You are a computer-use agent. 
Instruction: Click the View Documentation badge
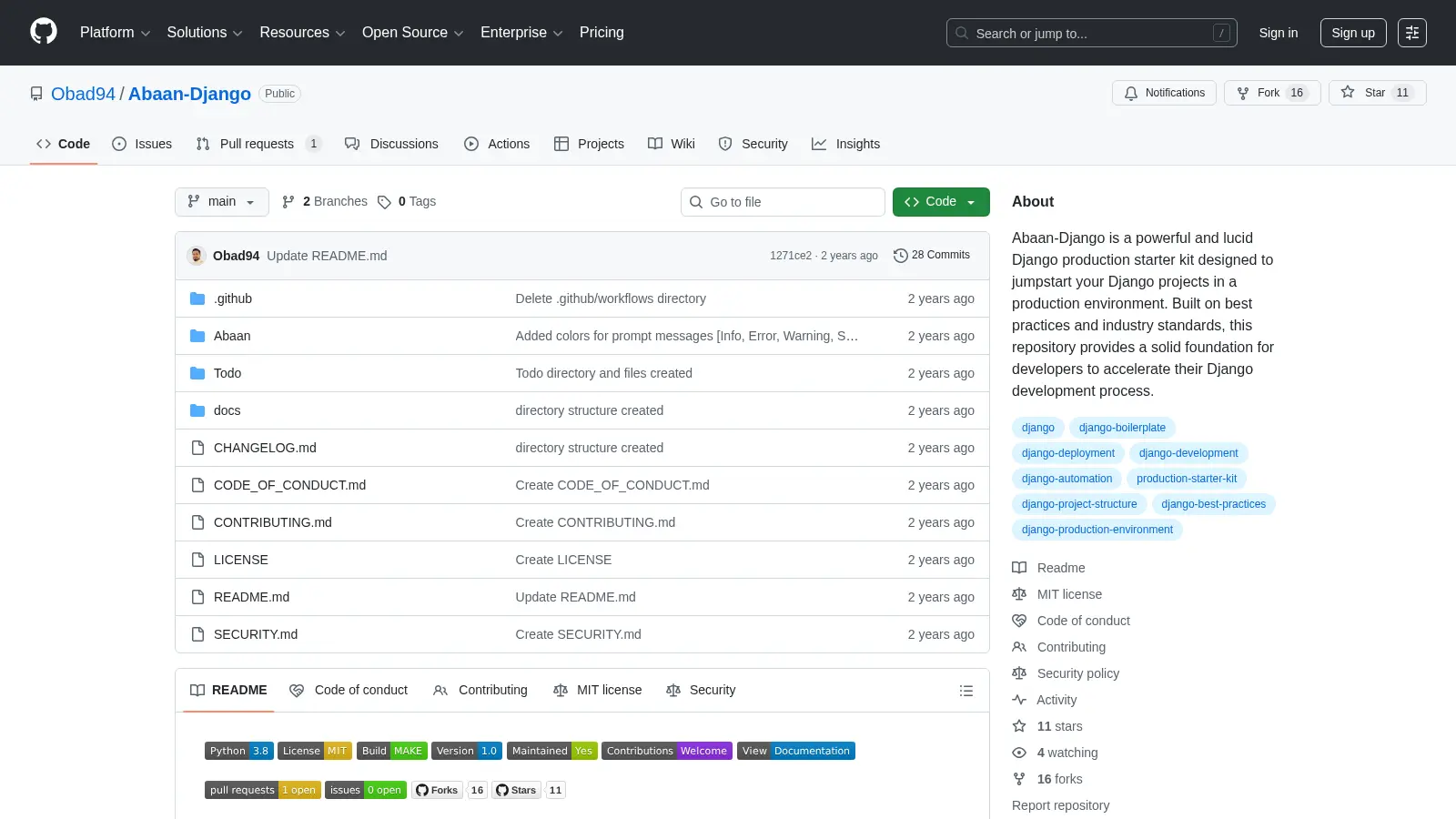coord(796,751)
